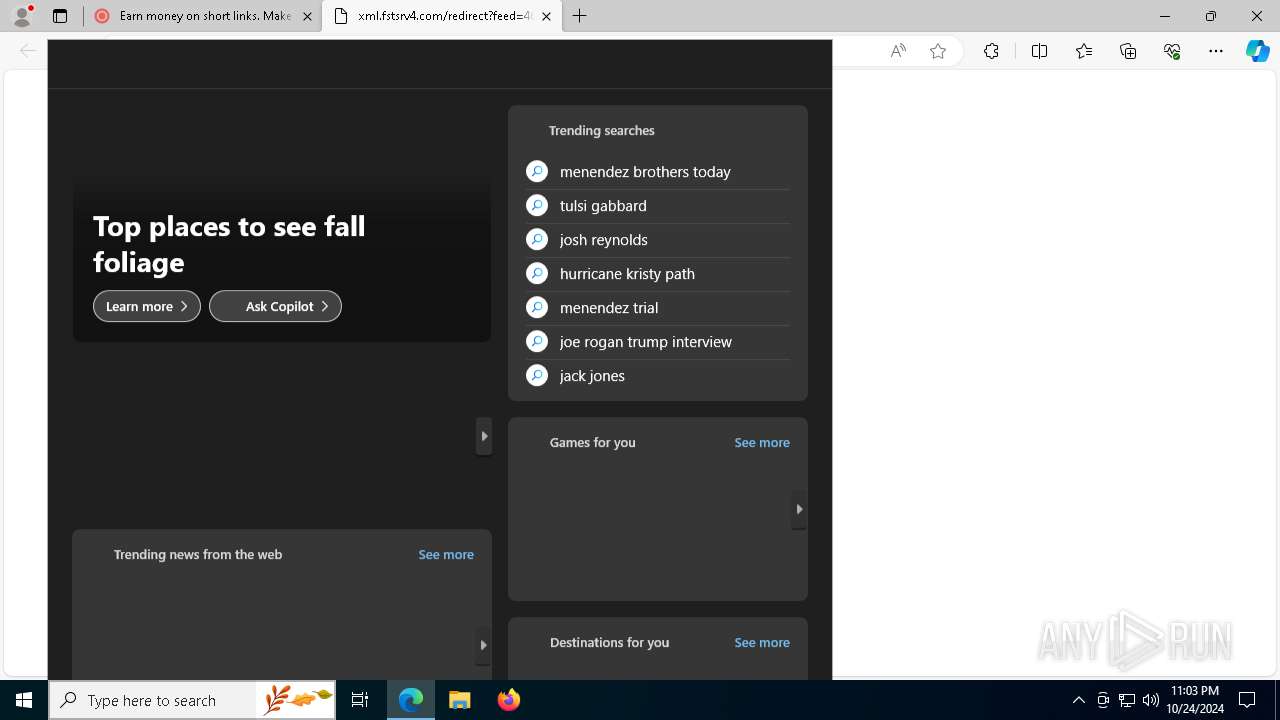The height and width of the screenshot is (720, 1280).
Task: Open the notifications action center
Action: (x=1247, y=700)
